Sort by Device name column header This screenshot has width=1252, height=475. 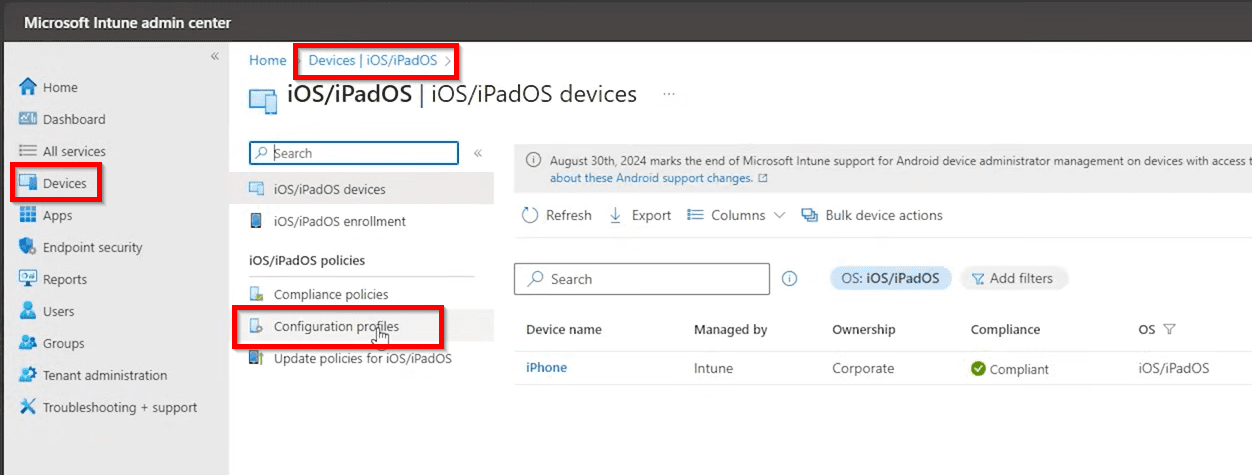click(x=564, y=329)
